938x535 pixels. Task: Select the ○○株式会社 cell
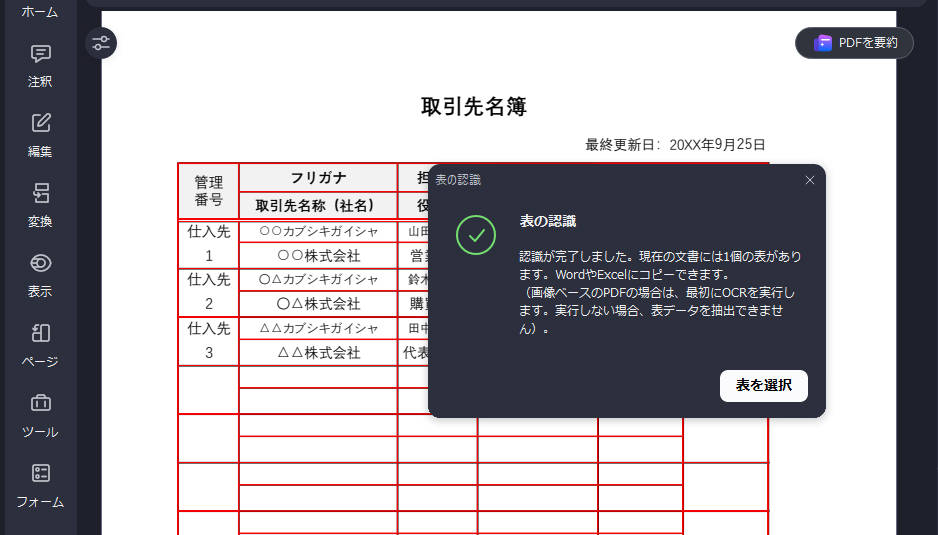[318, 256]
